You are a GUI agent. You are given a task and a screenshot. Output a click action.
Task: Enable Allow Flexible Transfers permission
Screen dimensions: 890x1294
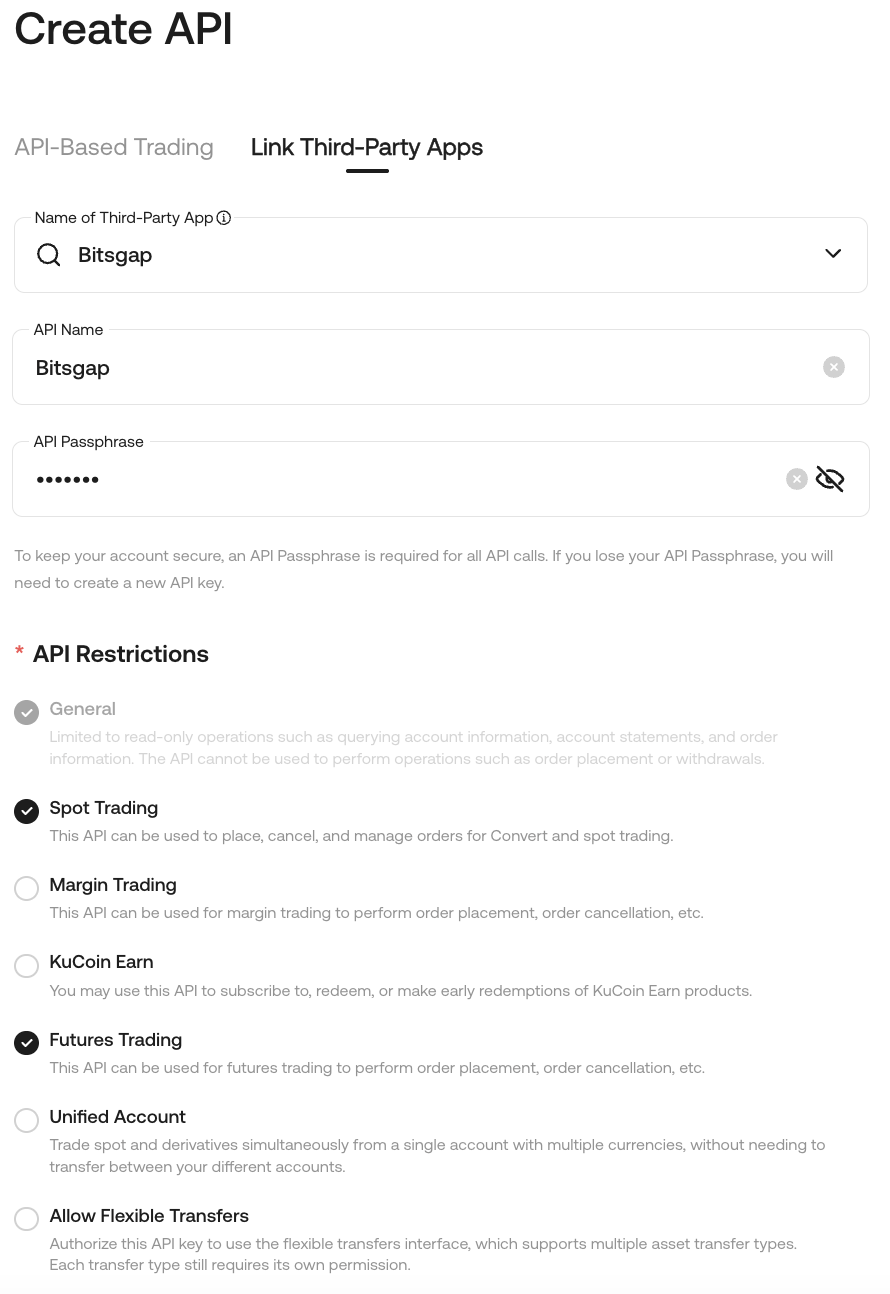tap(27, 1219)
